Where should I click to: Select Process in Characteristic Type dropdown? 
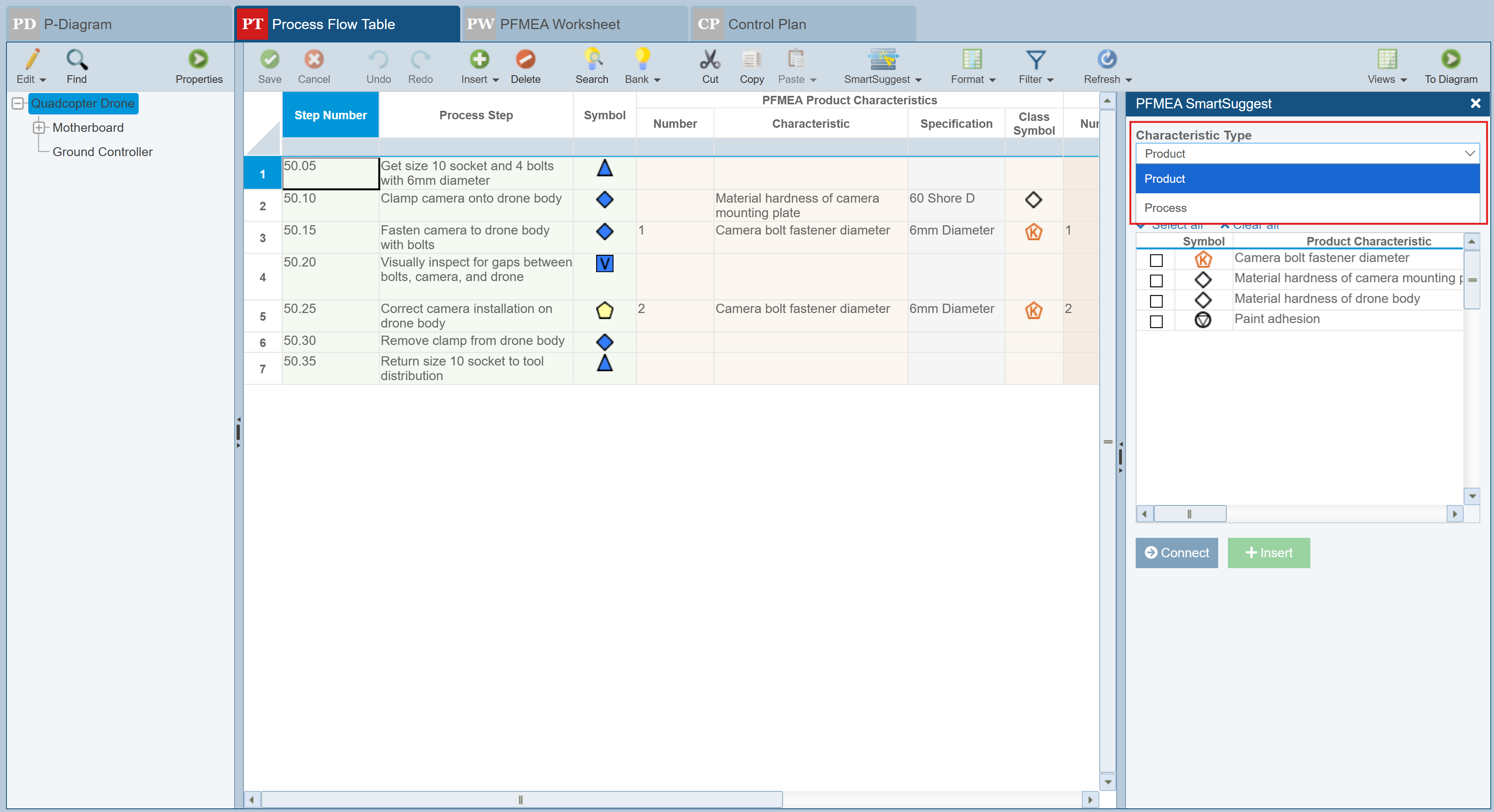click(x=1166, y=207)
